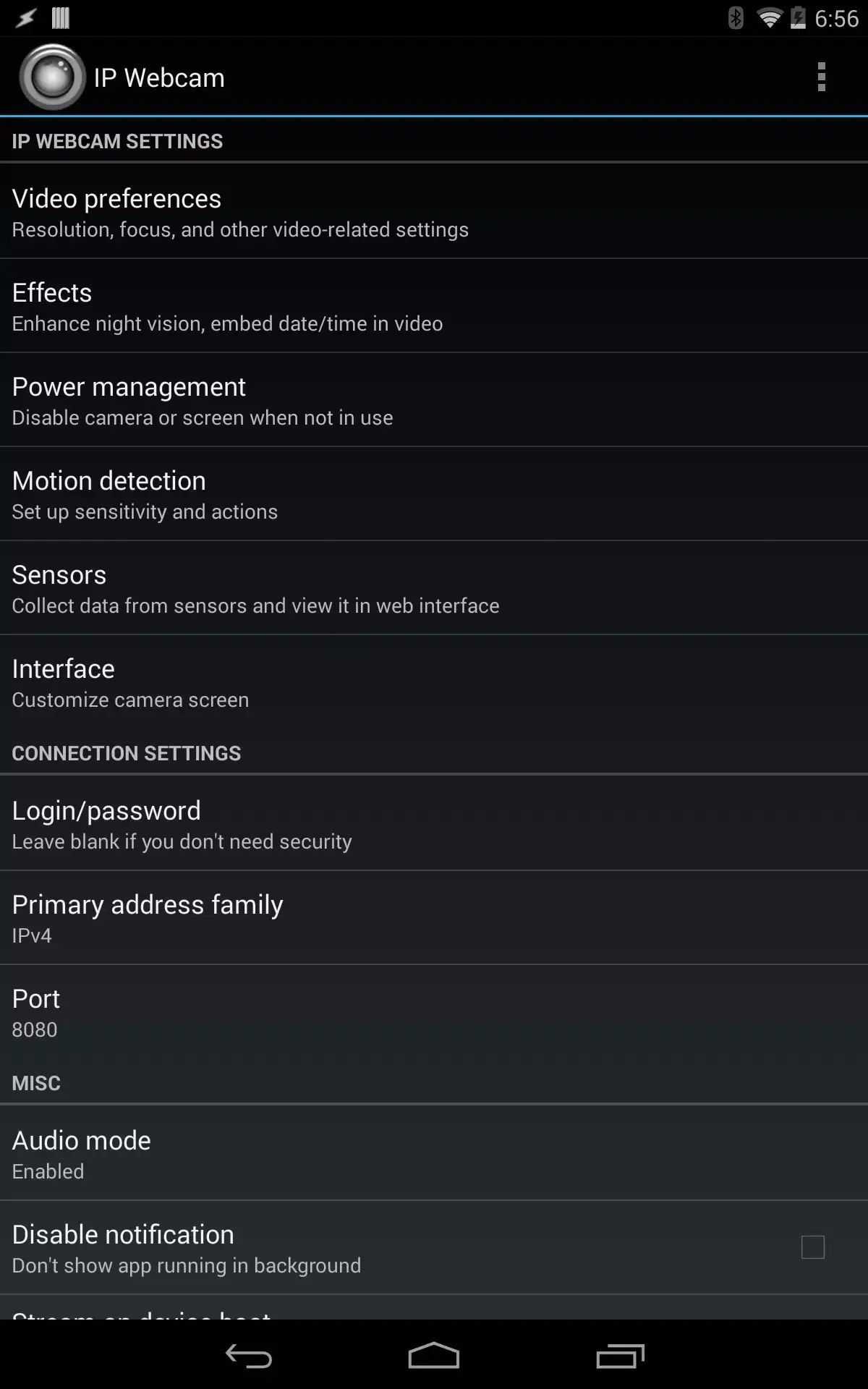Tap the Bluetooth status bar icon
The height and width of the screenshot is (1389, 868).
click(736, 19)
